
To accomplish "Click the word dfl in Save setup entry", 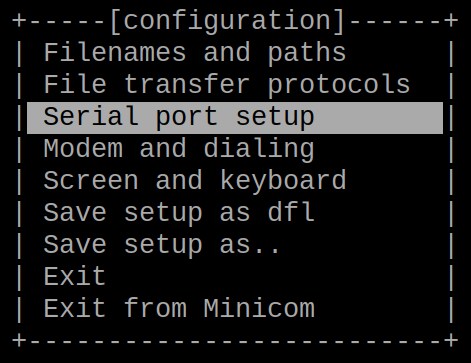I will click(291, 212).
